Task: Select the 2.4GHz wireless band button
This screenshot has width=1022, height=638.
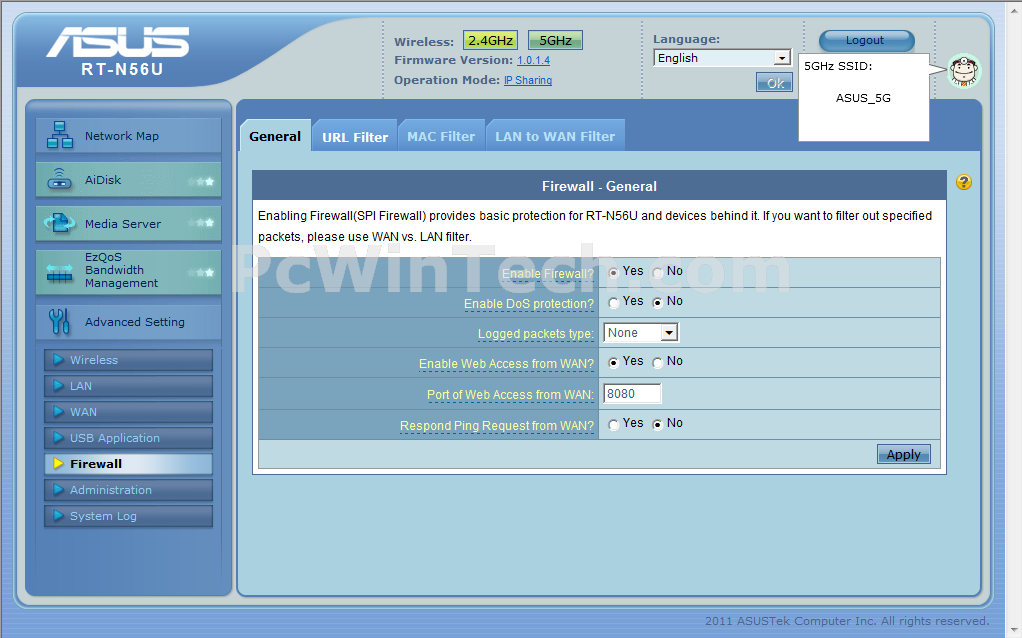Action: coord(490,40)
